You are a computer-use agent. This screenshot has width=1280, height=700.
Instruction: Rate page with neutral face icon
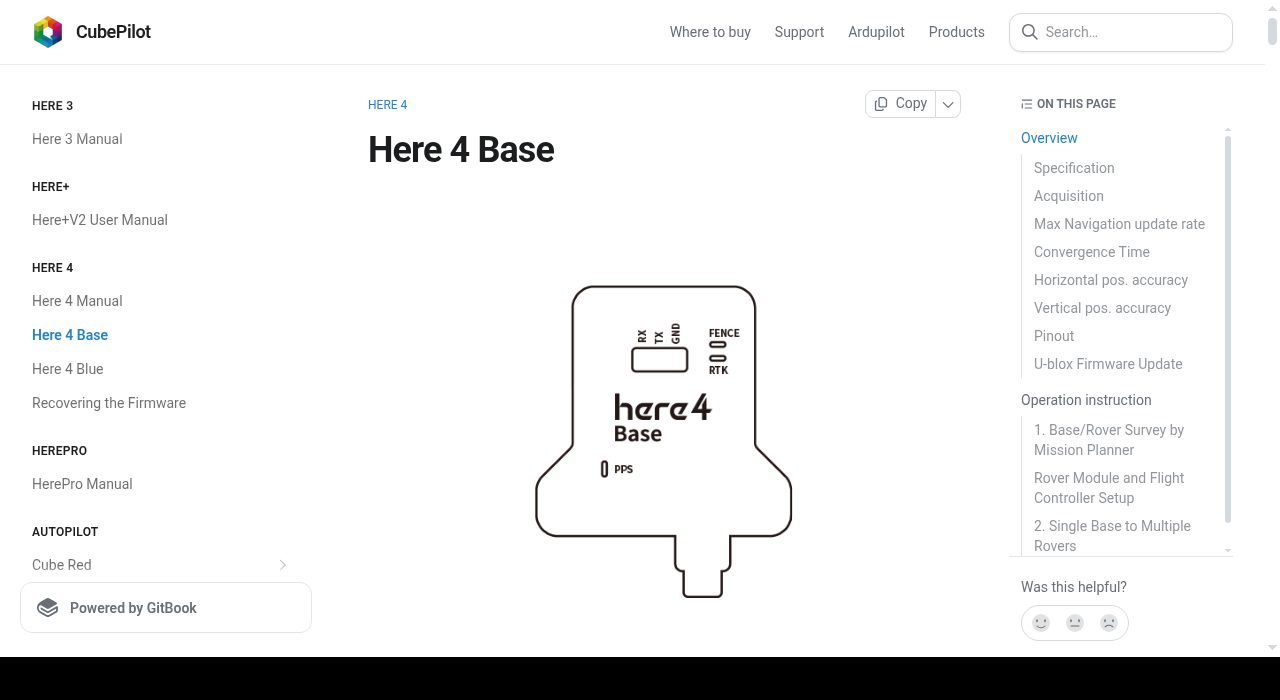pyautogui.click(x=1075, y=623)
